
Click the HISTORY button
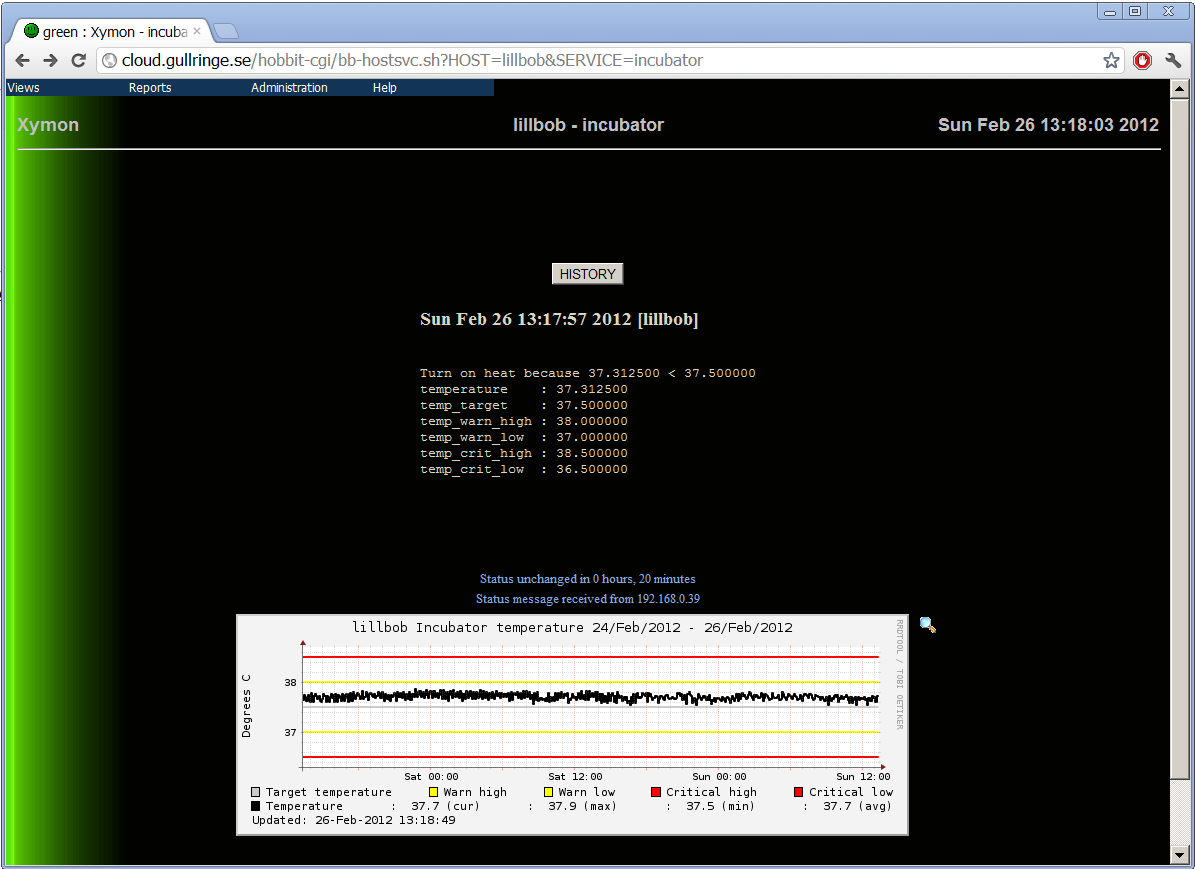[x=588, y=274]
